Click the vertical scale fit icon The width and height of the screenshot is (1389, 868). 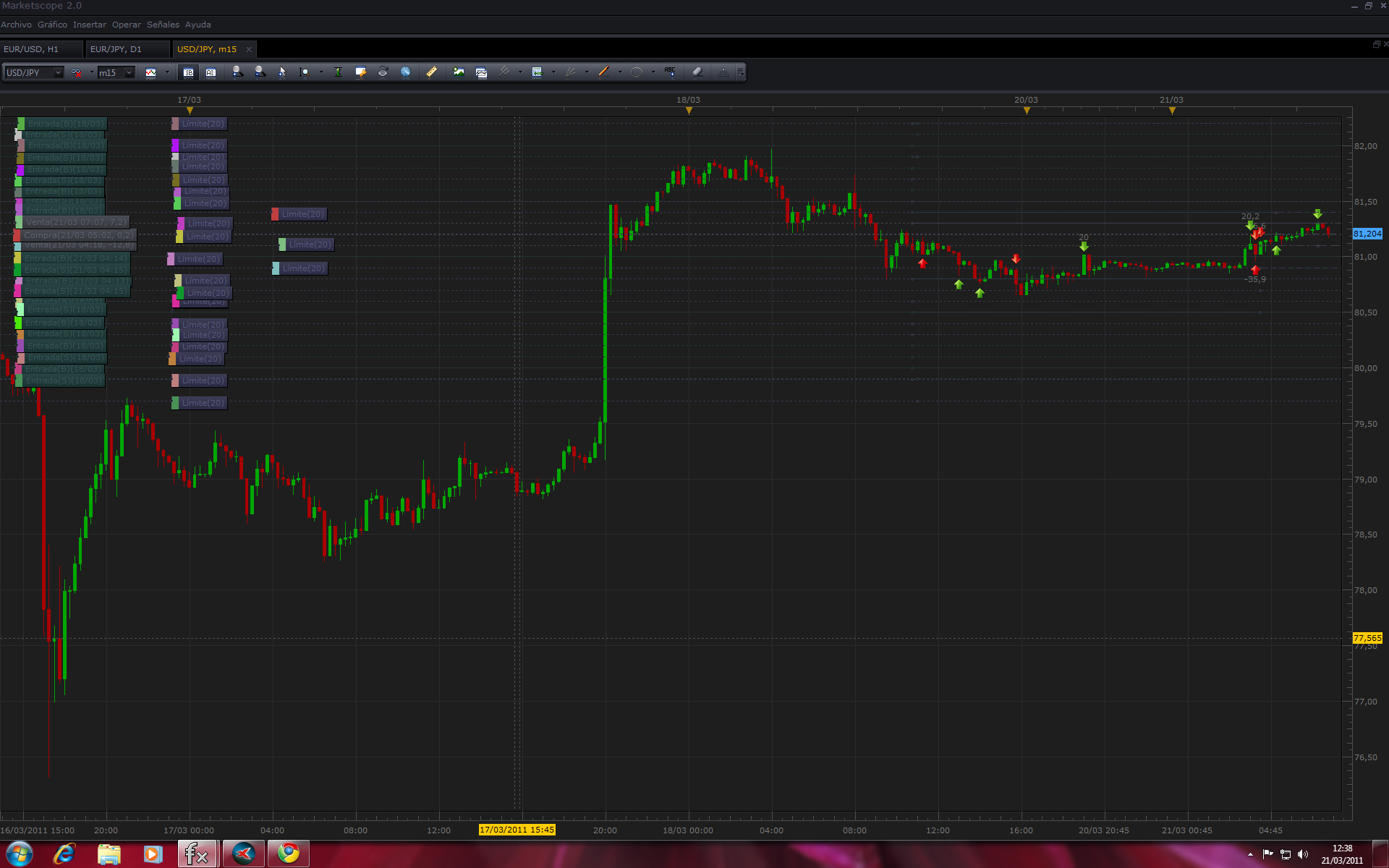click(338, 72)
